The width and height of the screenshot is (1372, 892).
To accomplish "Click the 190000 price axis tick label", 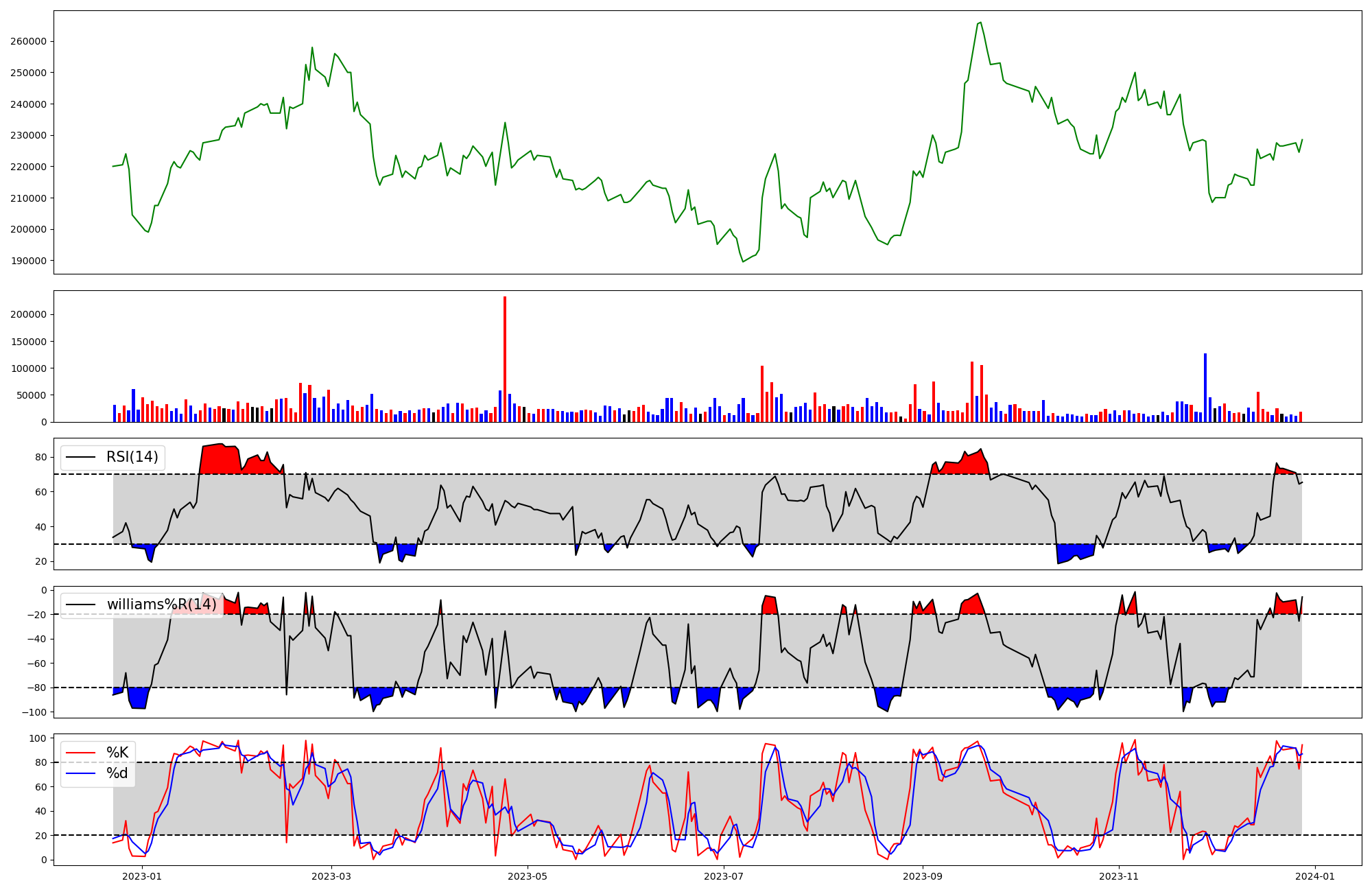I will [x=29, y=261].
